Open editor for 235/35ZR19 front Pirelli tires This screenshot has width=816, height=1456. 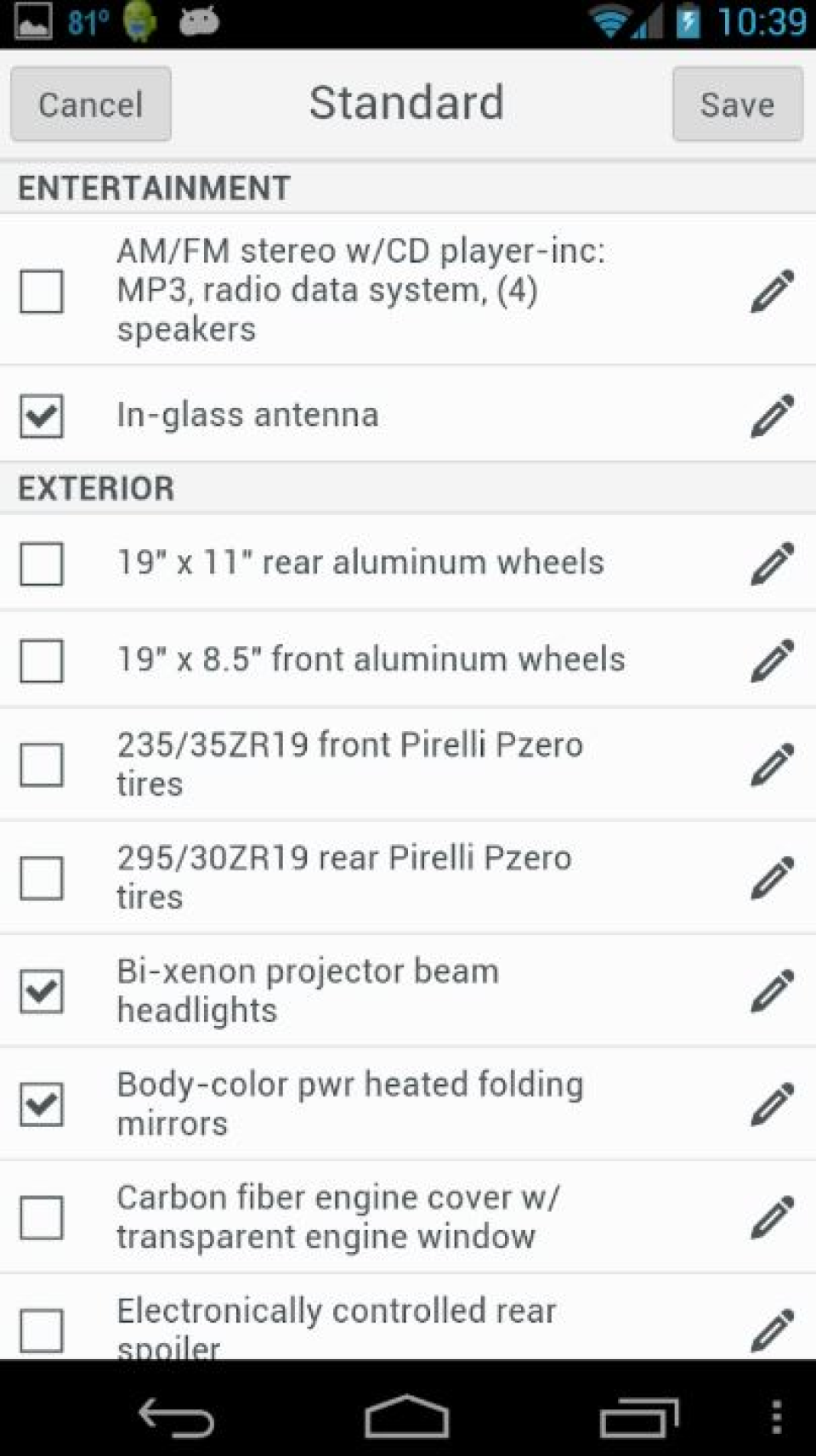[772, 764]
